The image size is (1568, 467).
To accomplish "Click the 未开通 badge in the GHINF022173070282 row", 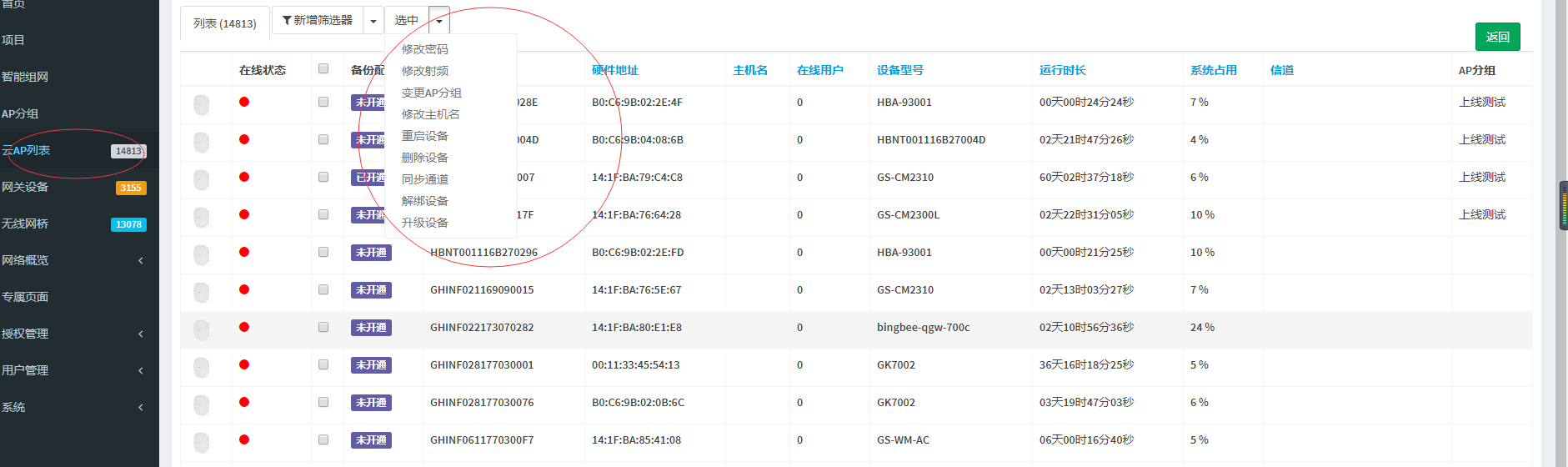I will [x=371, y=328].
